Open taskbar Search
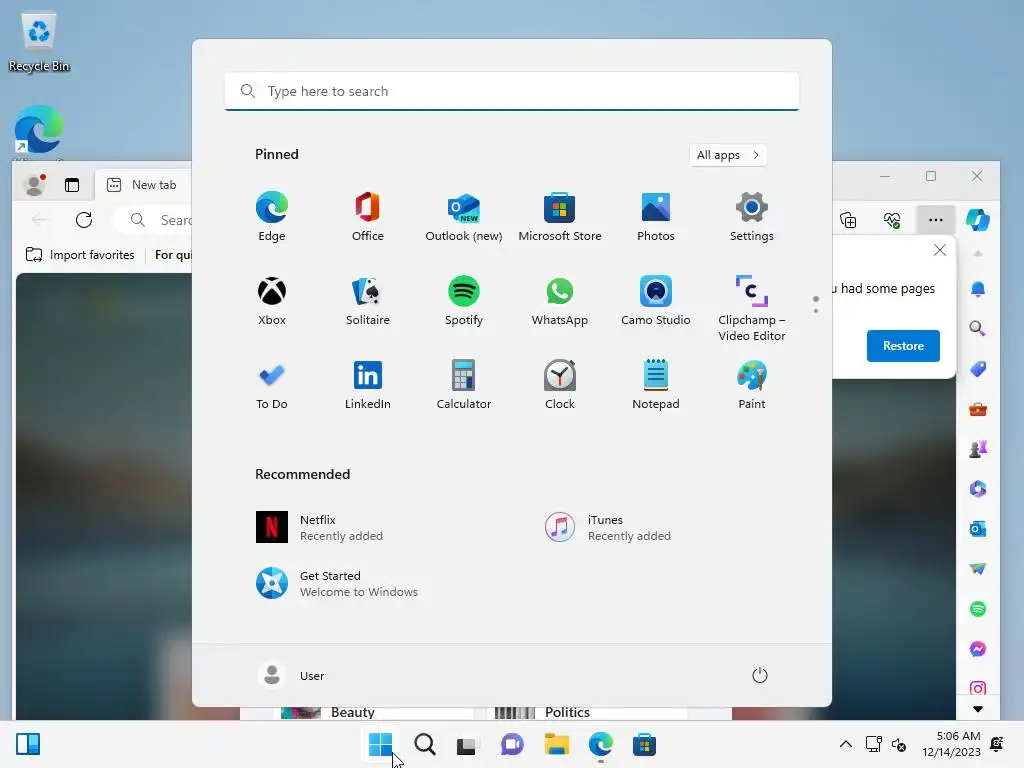This screenshot has width=1024, height=768. (424, 744)
